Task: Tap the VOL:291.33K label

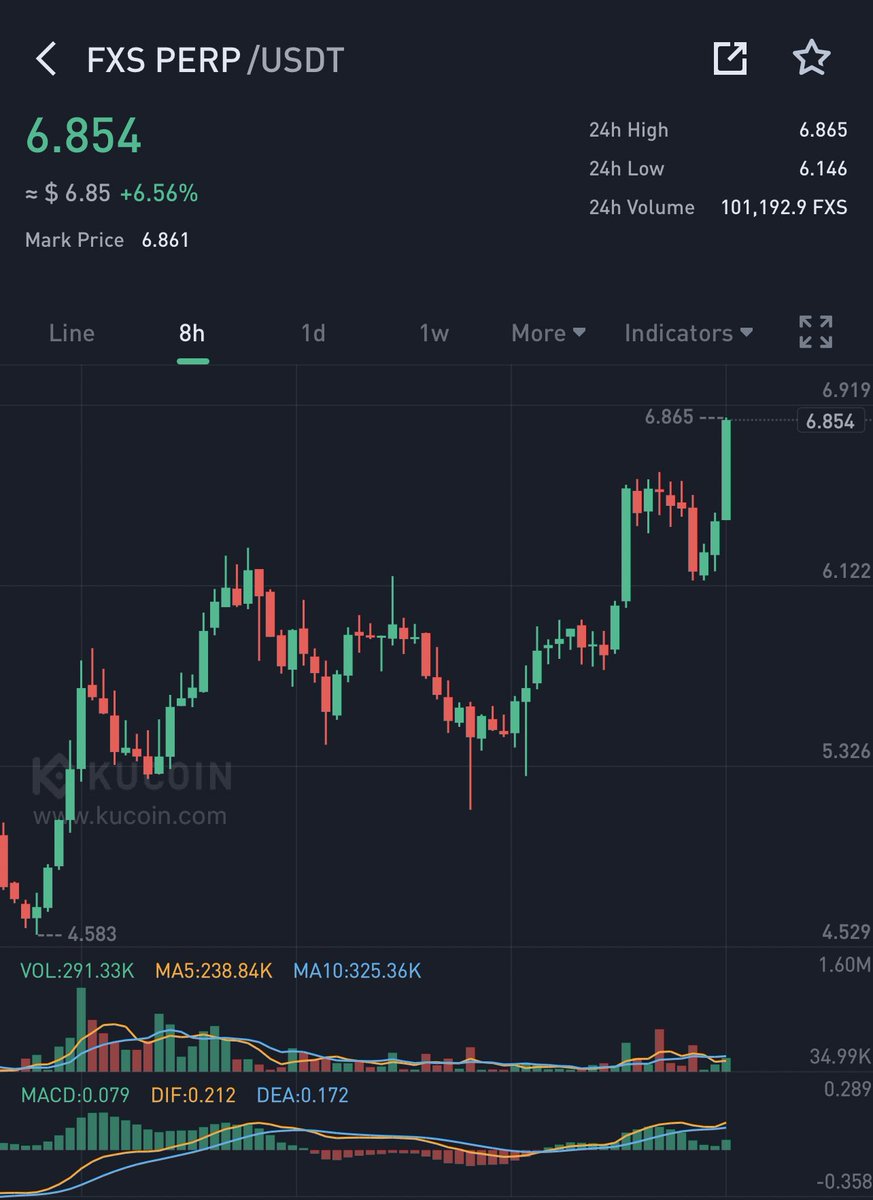Action: [77, 970]
